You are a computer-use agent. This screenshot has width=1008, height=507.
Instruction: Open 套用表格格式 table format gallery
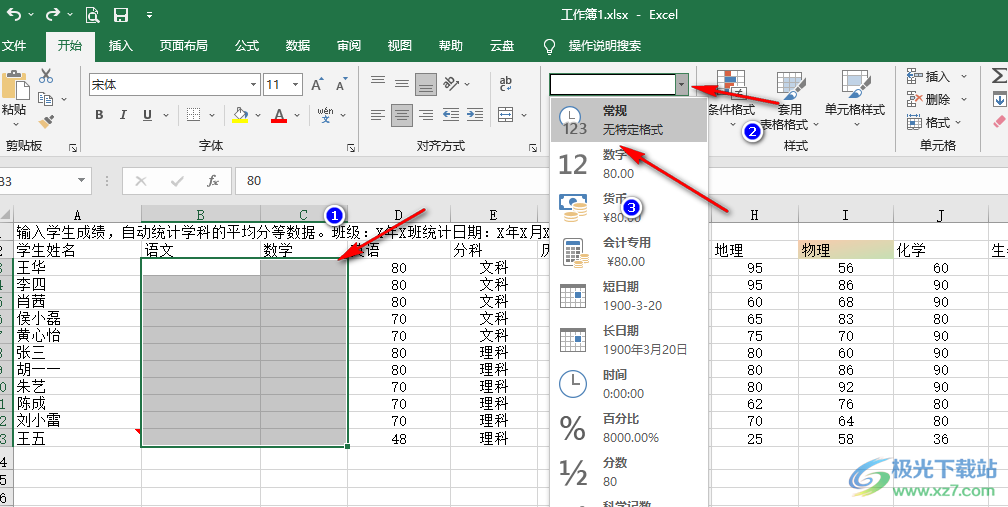790,100
